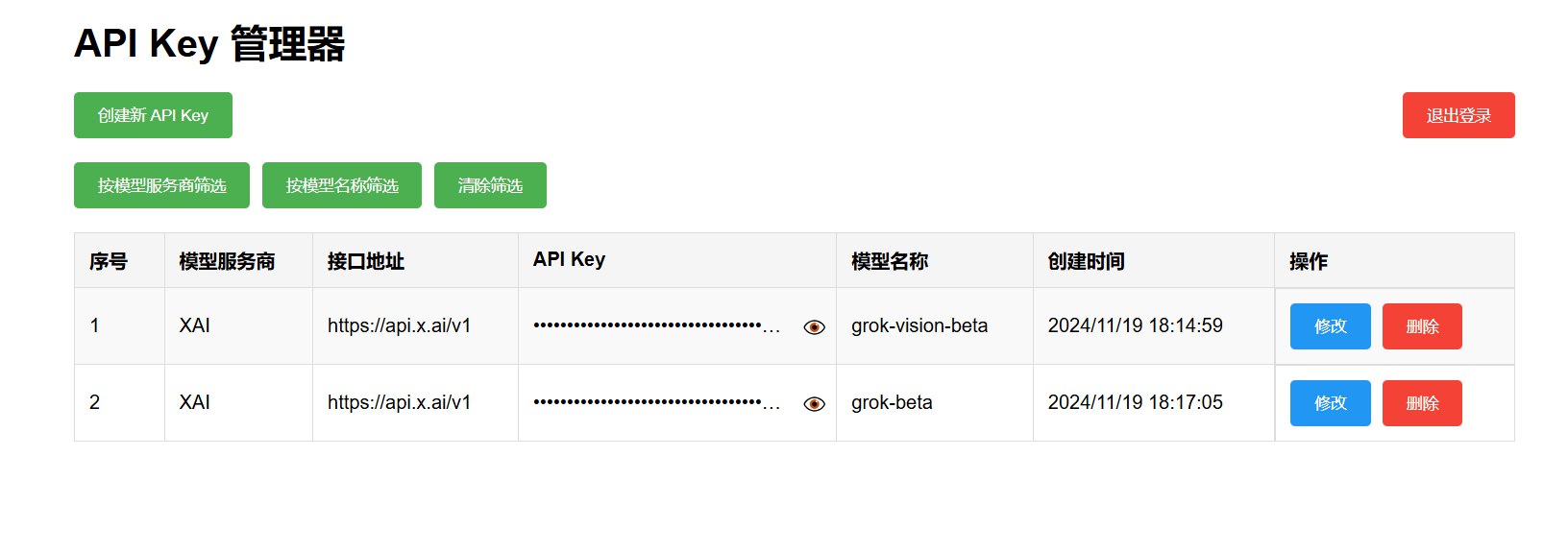Log out using the 退出登录 button
The height and width of the screenshot is (552, 1568).
pos(1458,115)
